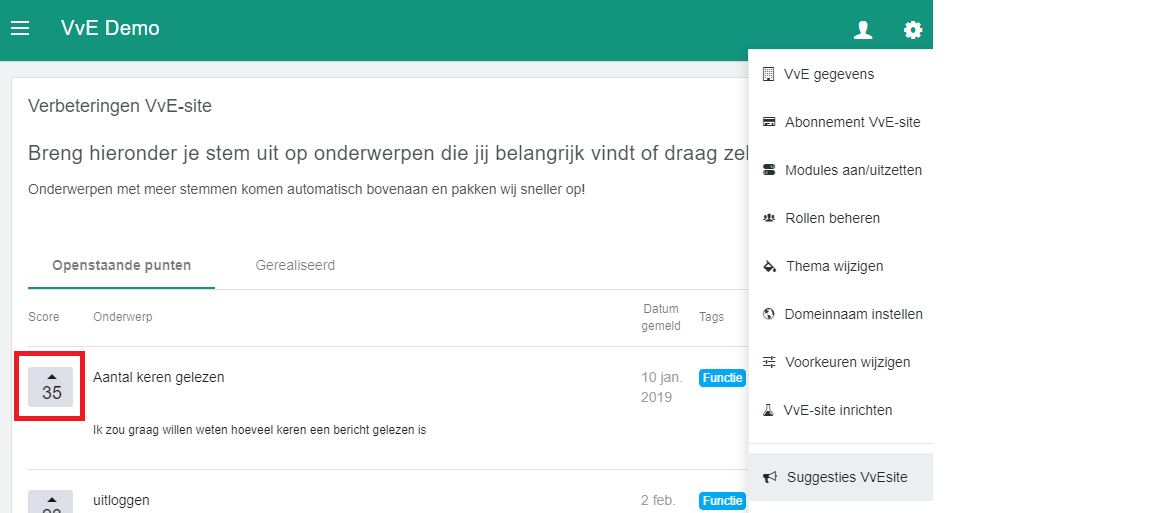Click the settings gear icon
This screenshot has width=1158, height=513.
click(x=912, y=30)
